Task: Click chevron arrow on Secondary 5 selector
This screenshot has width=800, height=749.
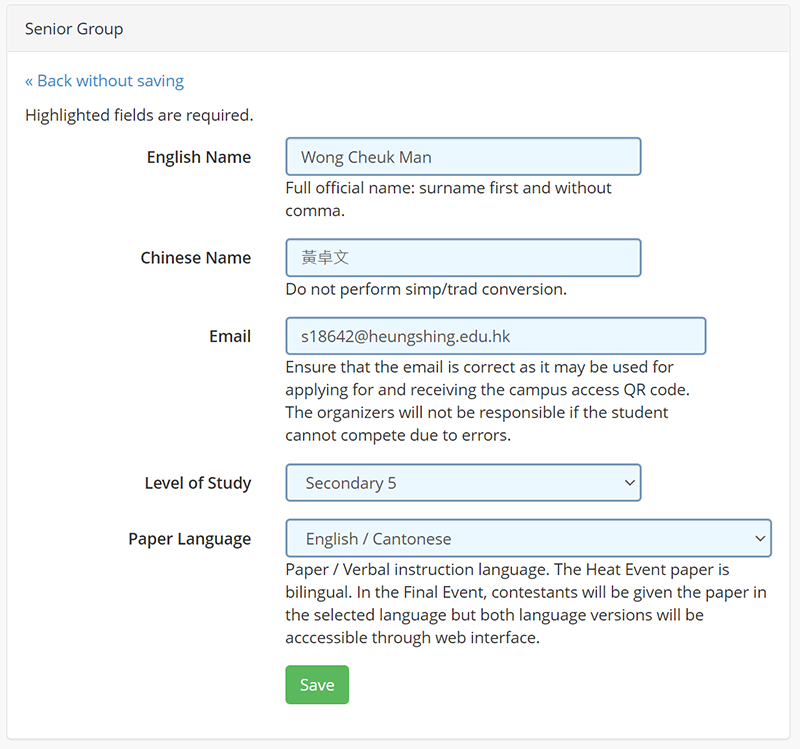Action: [630, 483]
